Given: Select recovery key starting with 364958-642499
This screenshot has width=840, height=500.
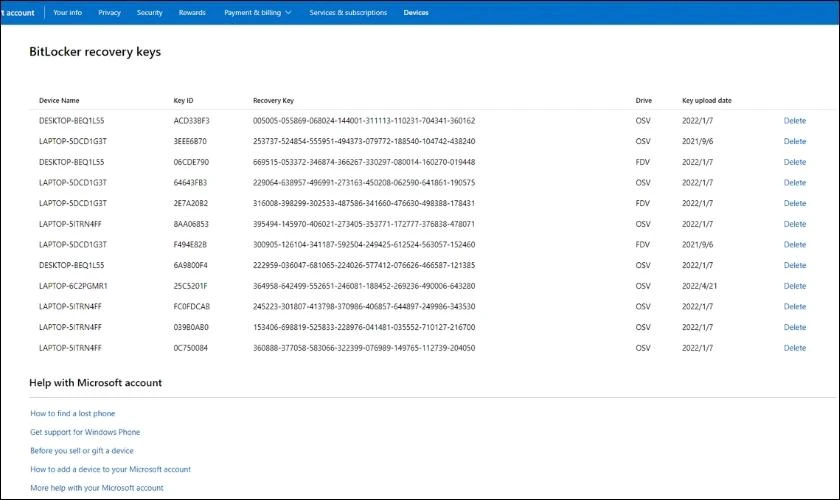Looking at the screenshot, I should 364,286.
